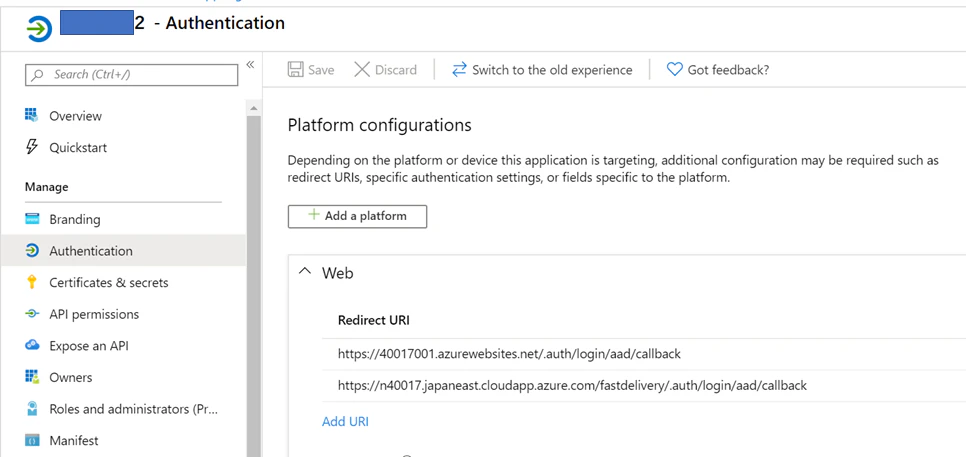Discard changes using the X button

click(x=386, y=70)
